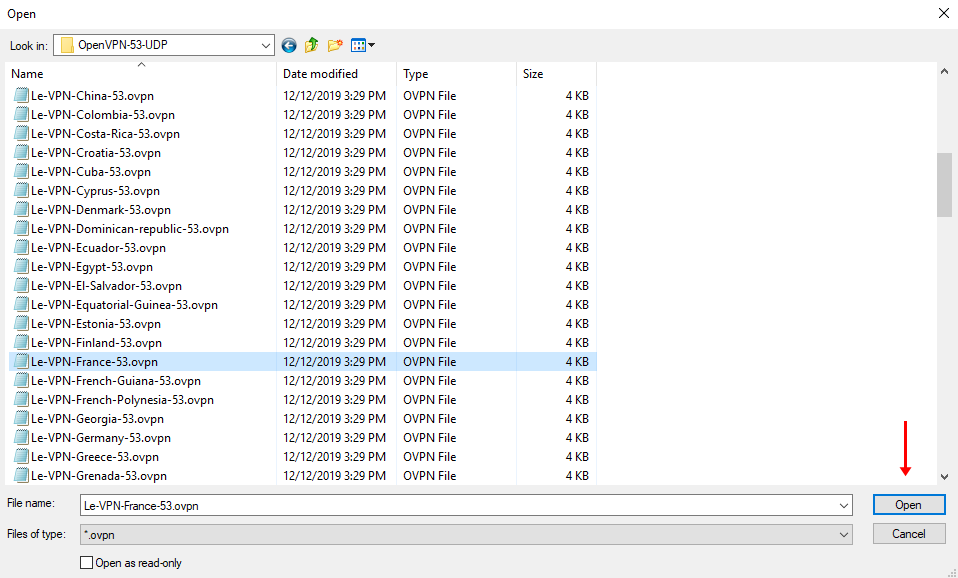Viewport: 958px width, 578px height.
Task: Click the file icon for Le-VPN-Equatorial-Guinea-53.ovpn
Action: pyautogui.click(x=21, y=304)
